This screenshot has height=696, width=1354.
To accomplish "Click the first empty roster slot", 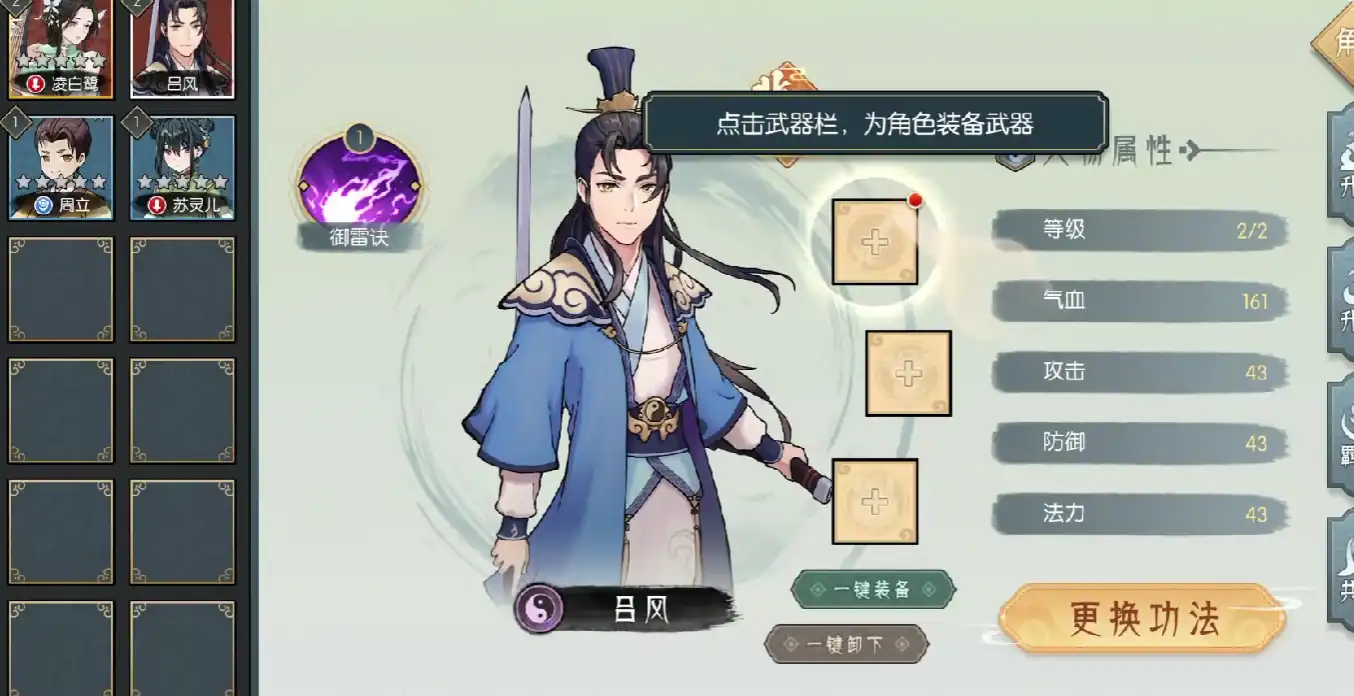I will pyautogui.click(x=61, y=290).
